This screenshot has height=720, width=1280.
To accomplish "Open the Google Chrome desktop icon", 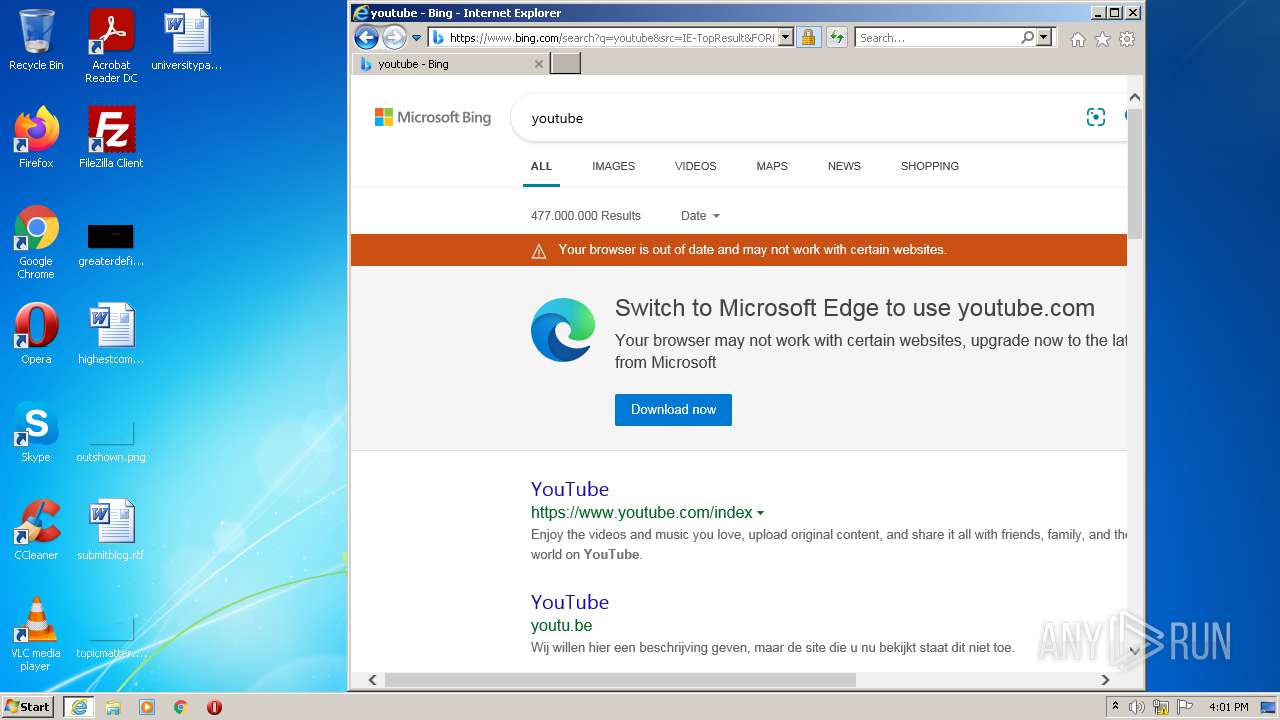I will coord(36,243).
